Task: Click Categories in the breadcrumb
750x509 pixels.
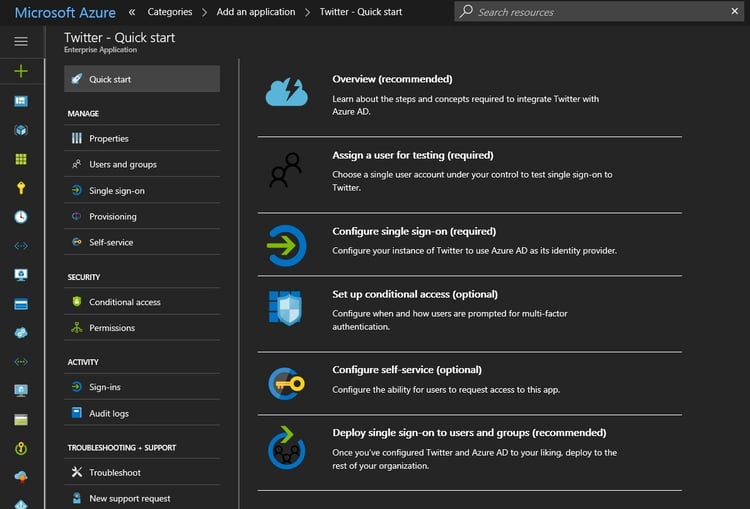Action: click(x=170, y=12)
